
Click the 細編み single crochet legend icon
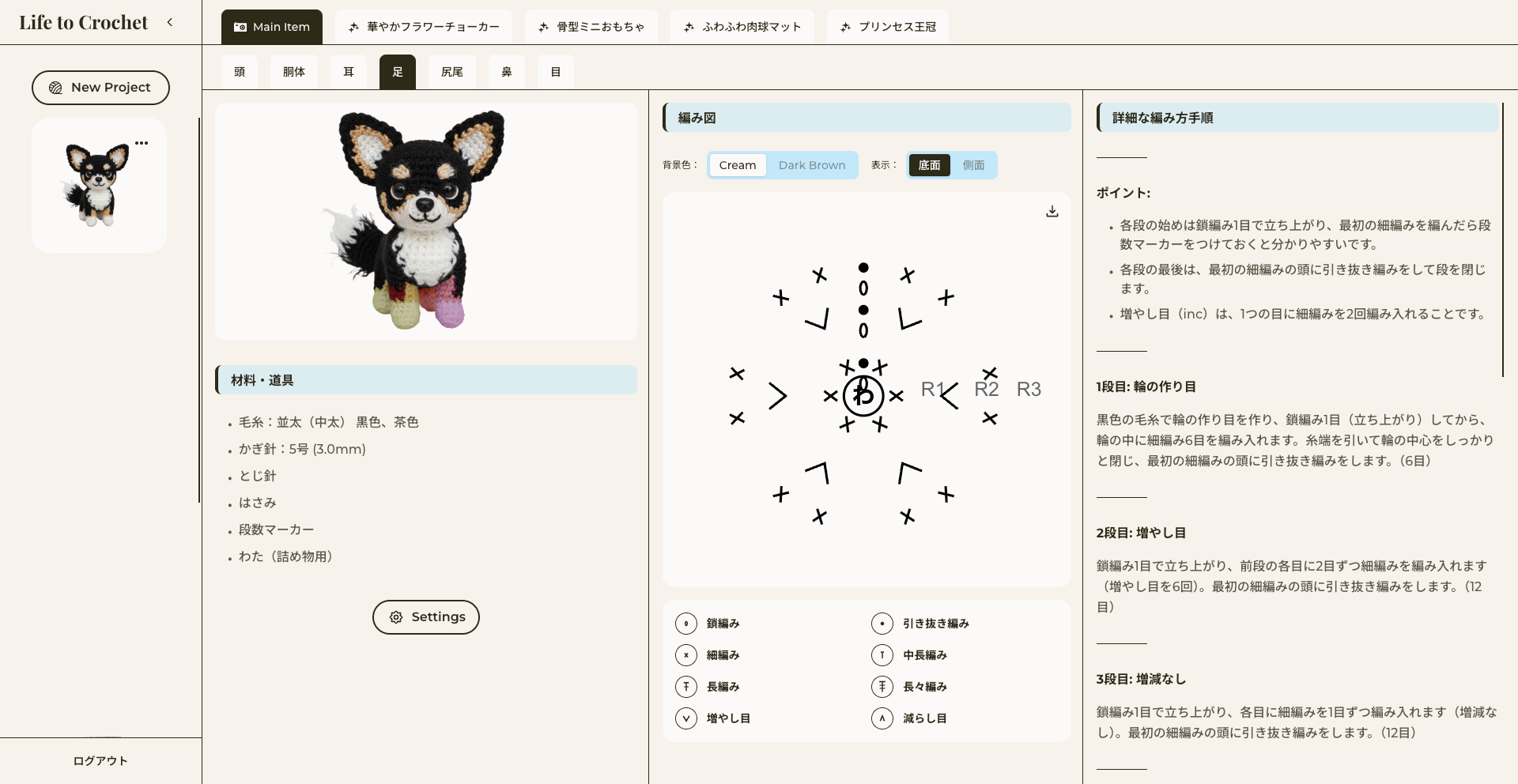click(685, 655)
